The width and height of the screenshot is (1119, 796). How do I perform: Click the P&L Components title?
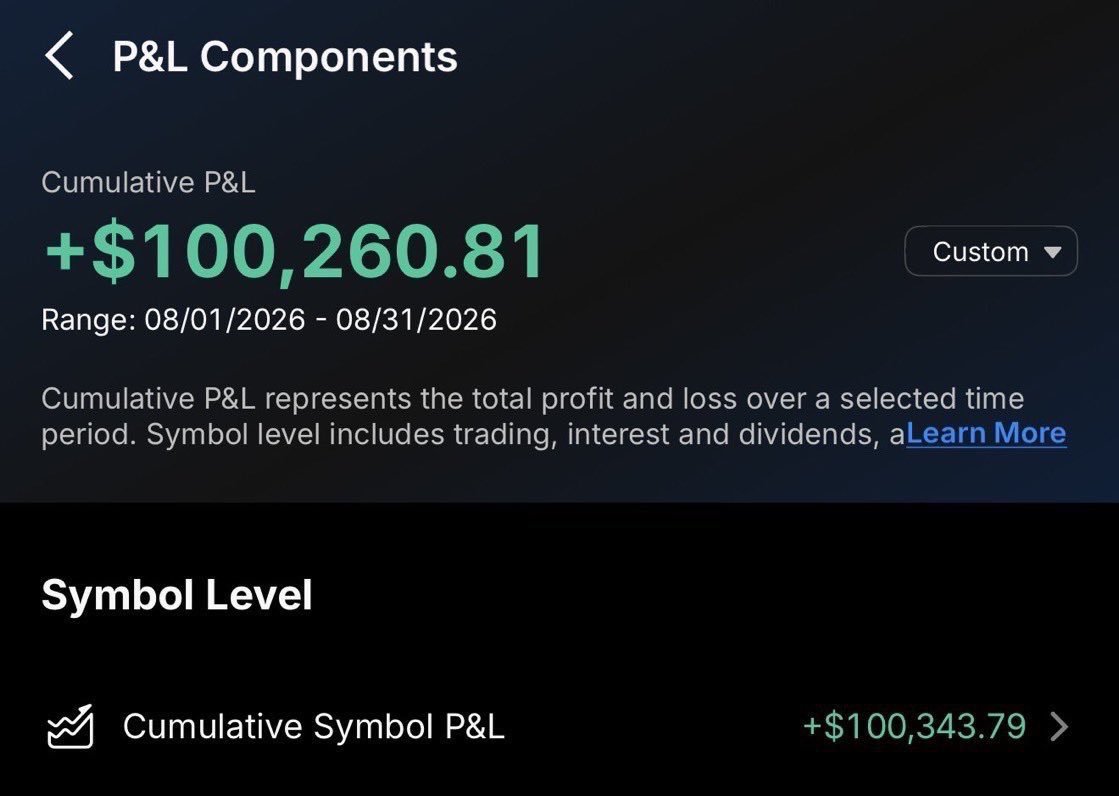pyautogui.click(x=285, y=56)
